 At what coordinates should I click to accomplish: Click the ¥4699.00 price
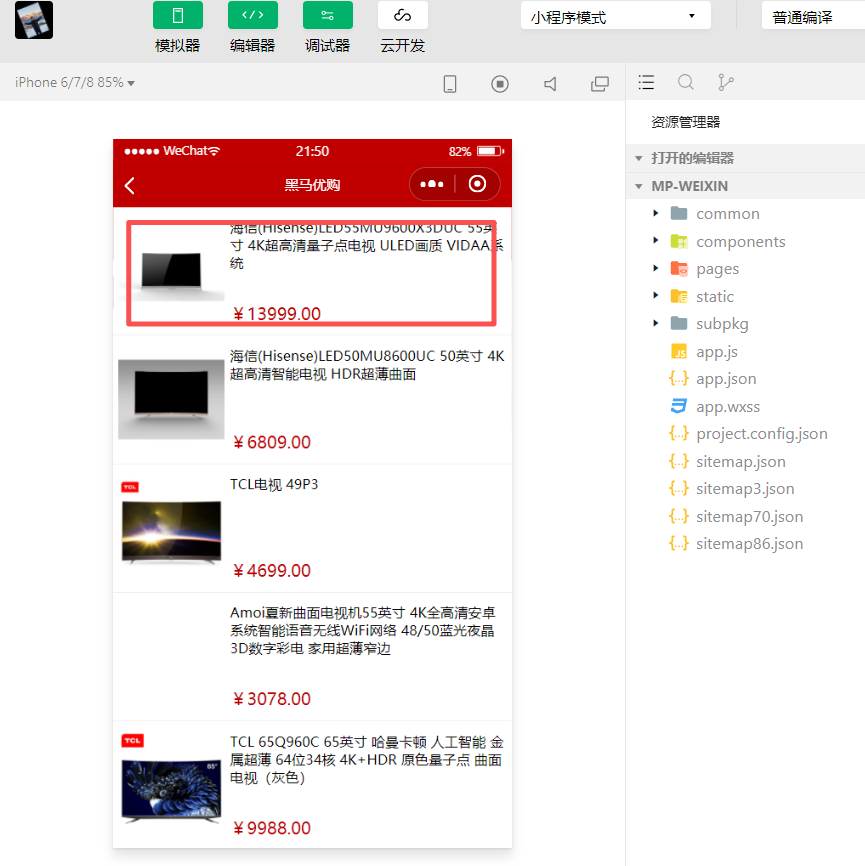point(272,571)
